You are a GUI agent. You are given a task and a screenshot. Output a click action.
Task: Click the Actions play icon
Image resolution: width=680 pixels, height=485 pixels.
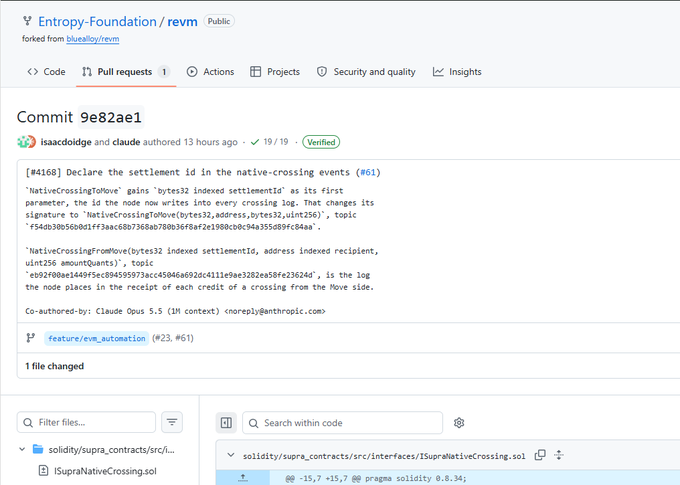click(x=192, y=72)
